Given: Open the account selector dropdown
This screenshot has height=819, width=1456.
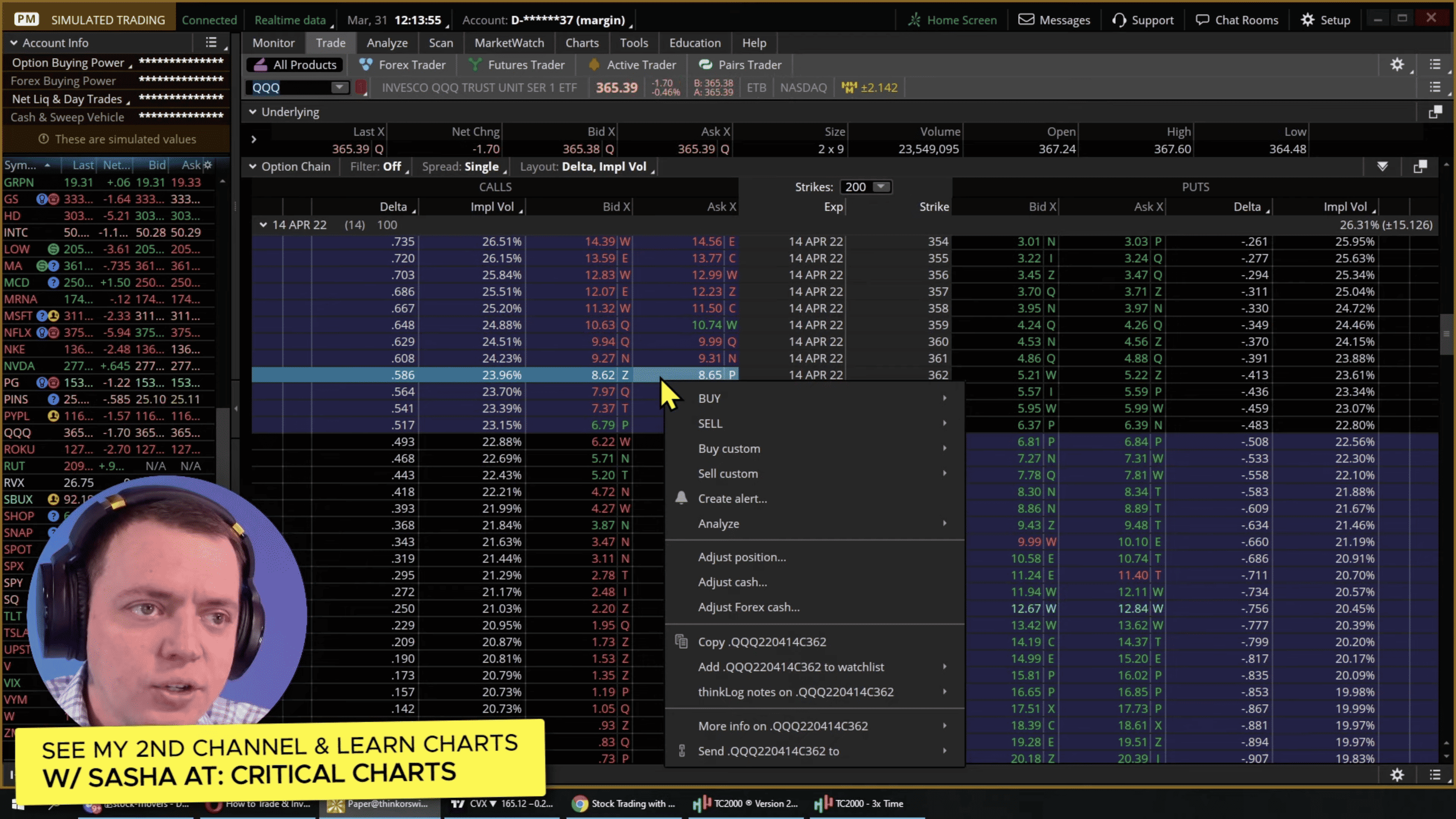Looking at the screenshot, I should (547, 20).
